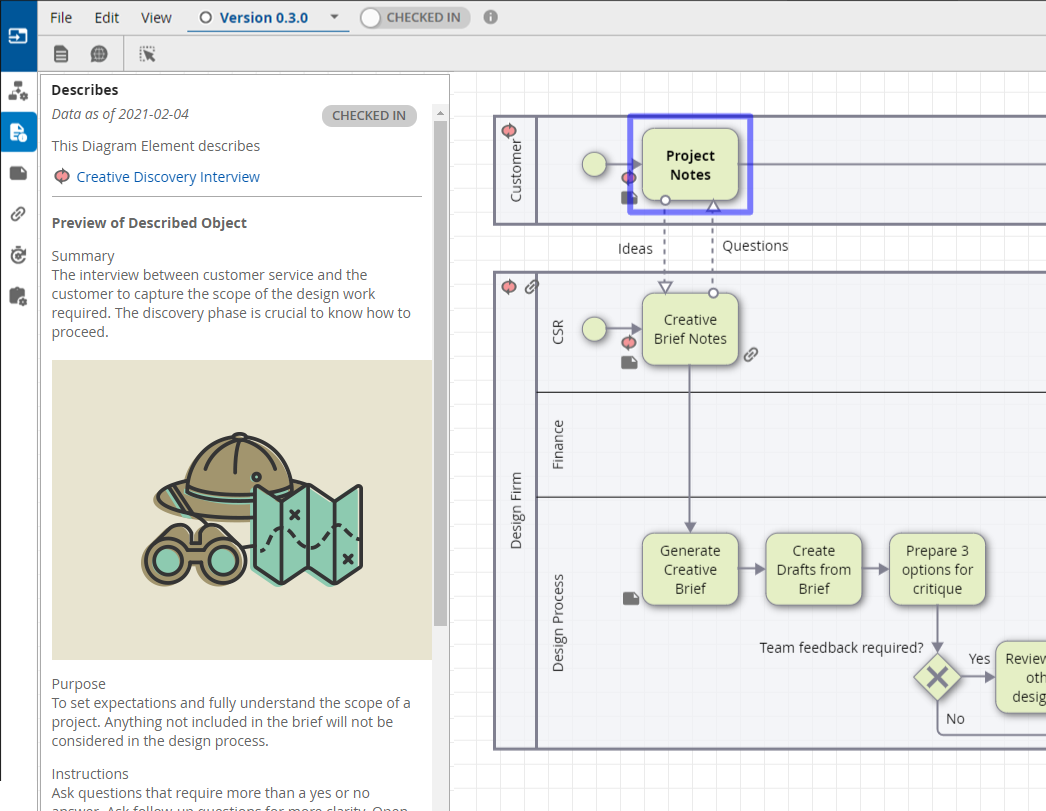Viewport: 1046px width, 811px height.
Task: Activate the marquee selection pointer tool
Action: coord(148,54)
